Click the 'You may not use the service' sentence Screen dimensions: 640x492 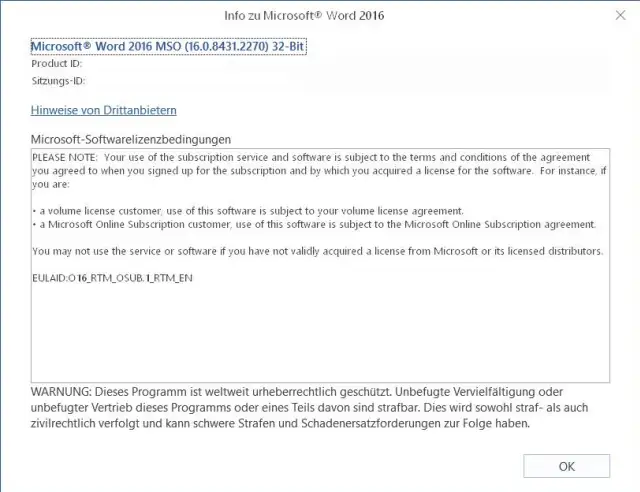coord(318,251)
